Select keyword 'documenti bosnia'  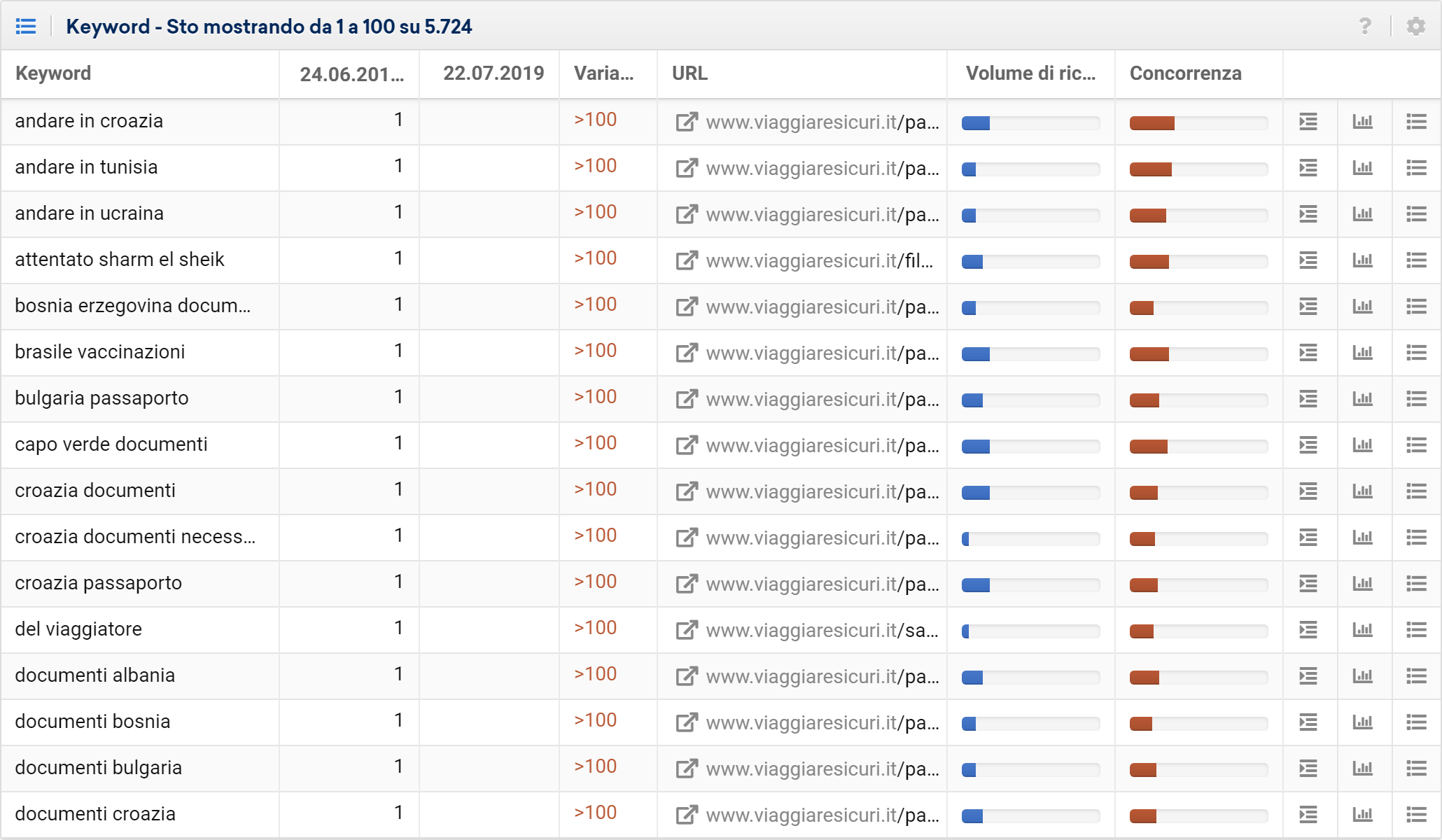click(92, 722)
